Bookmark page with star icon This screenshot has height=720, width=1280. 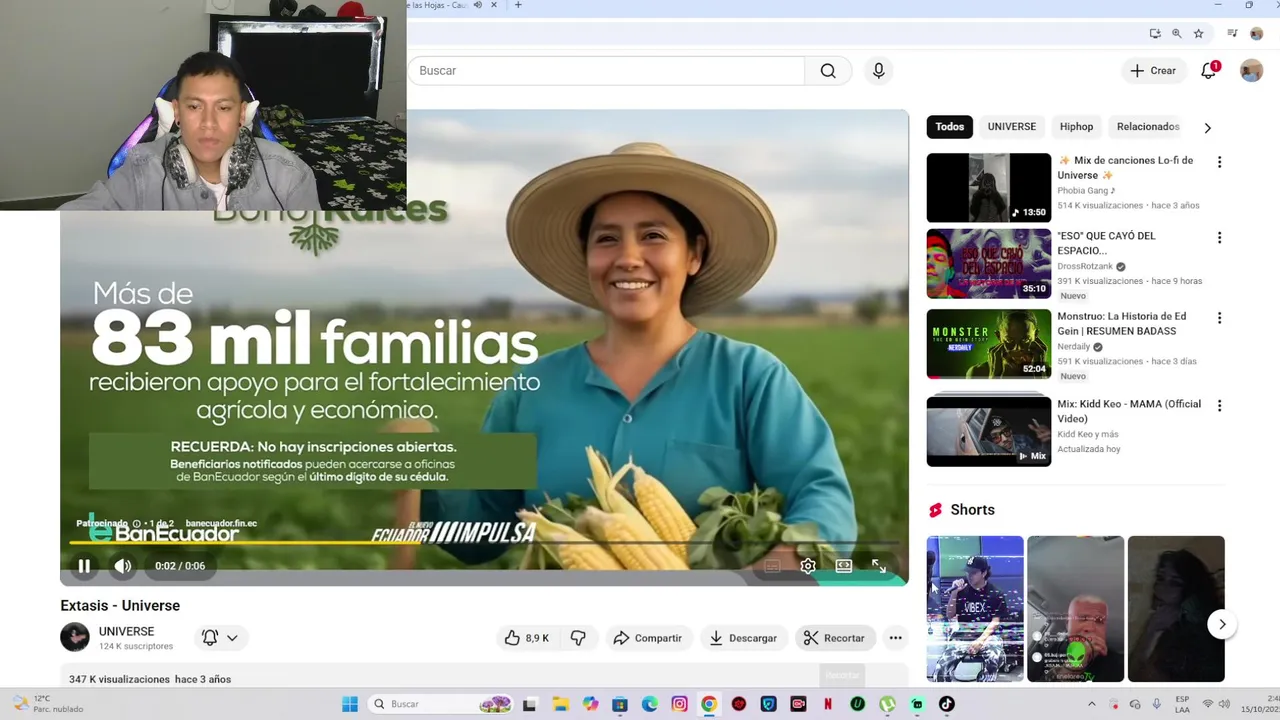click(1198, 33)
